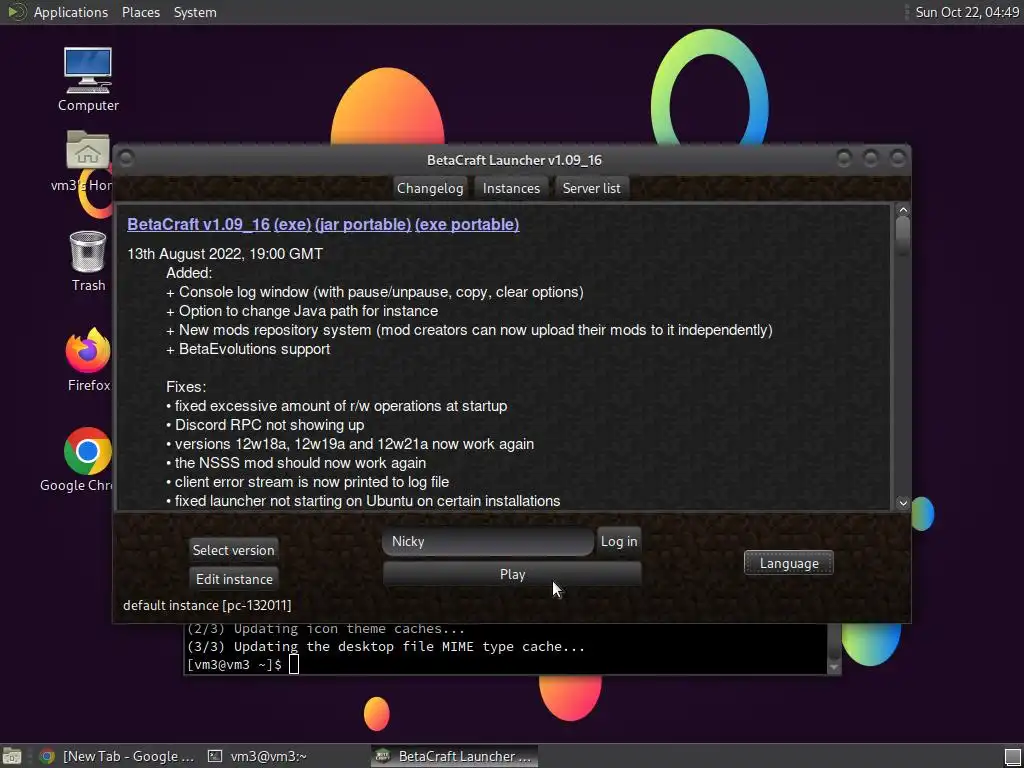Open the vm3's Home folder icon
The image size is (1024, 768).
(x=88, y=152)
